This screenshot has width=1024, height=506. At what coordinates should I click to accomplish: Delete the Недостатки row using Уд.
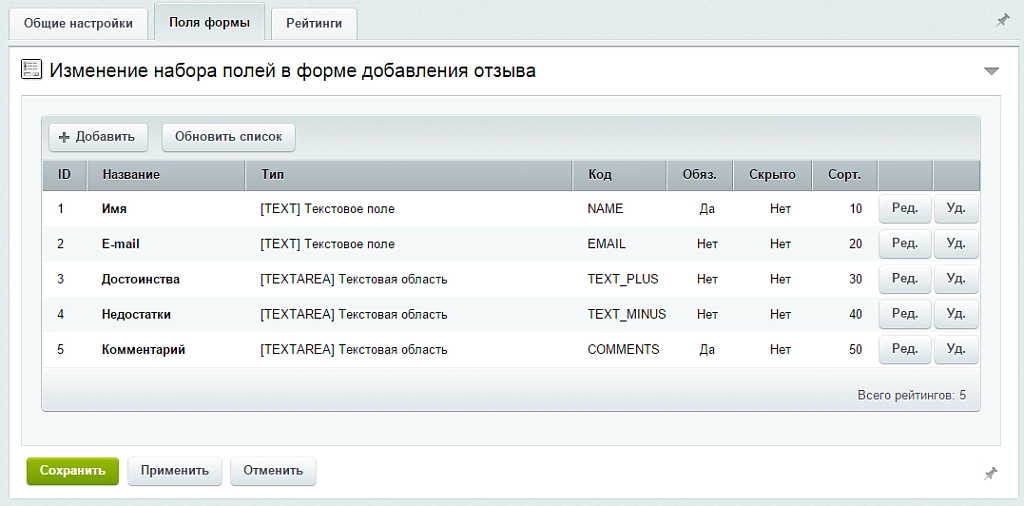click(956, 315)
